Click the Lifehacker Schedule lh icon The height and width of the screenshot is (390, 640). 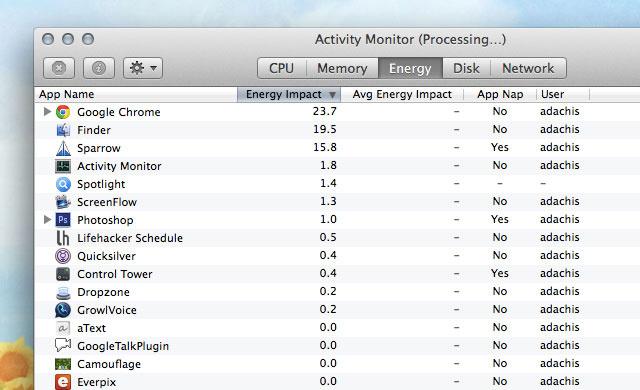(x=63, y=238)
